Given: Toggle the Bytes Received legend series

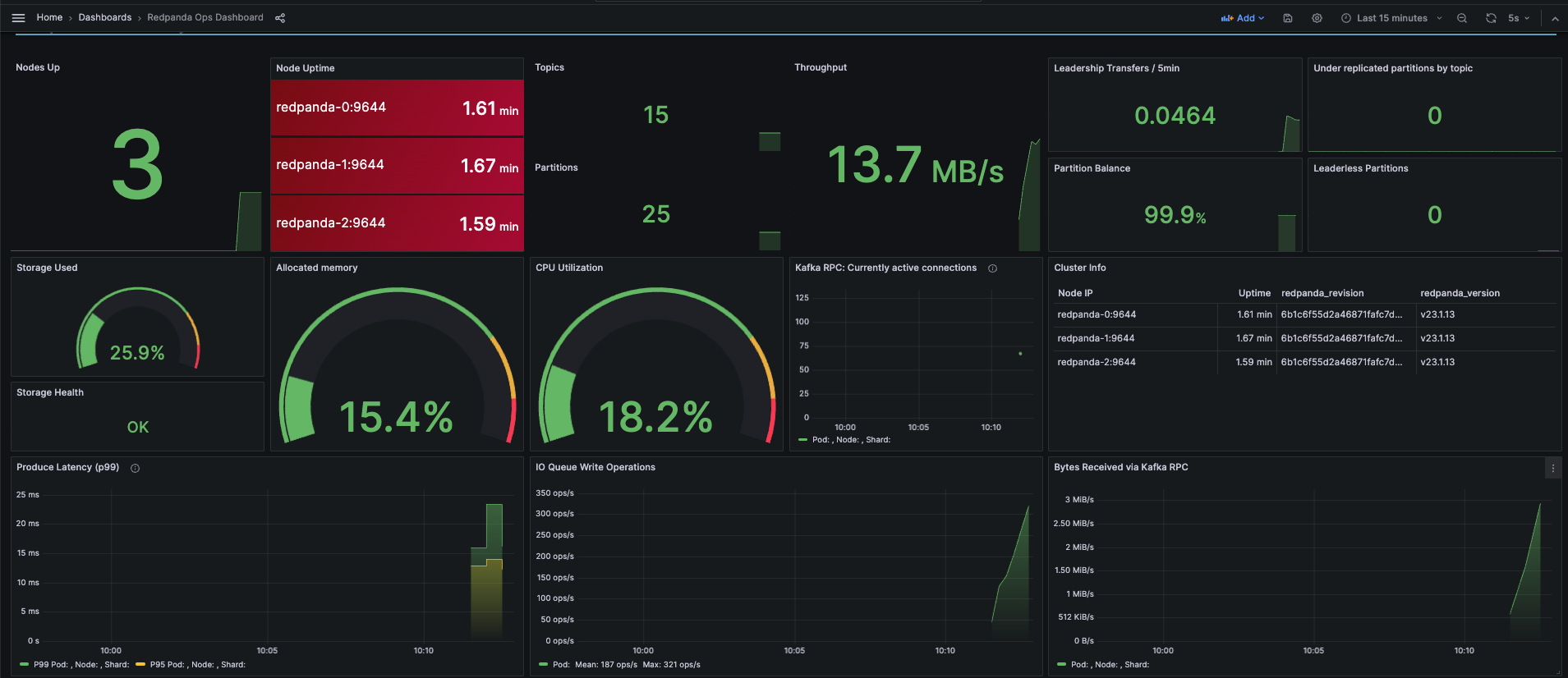Looking at the screenshot, I should tap(1110, 665).
